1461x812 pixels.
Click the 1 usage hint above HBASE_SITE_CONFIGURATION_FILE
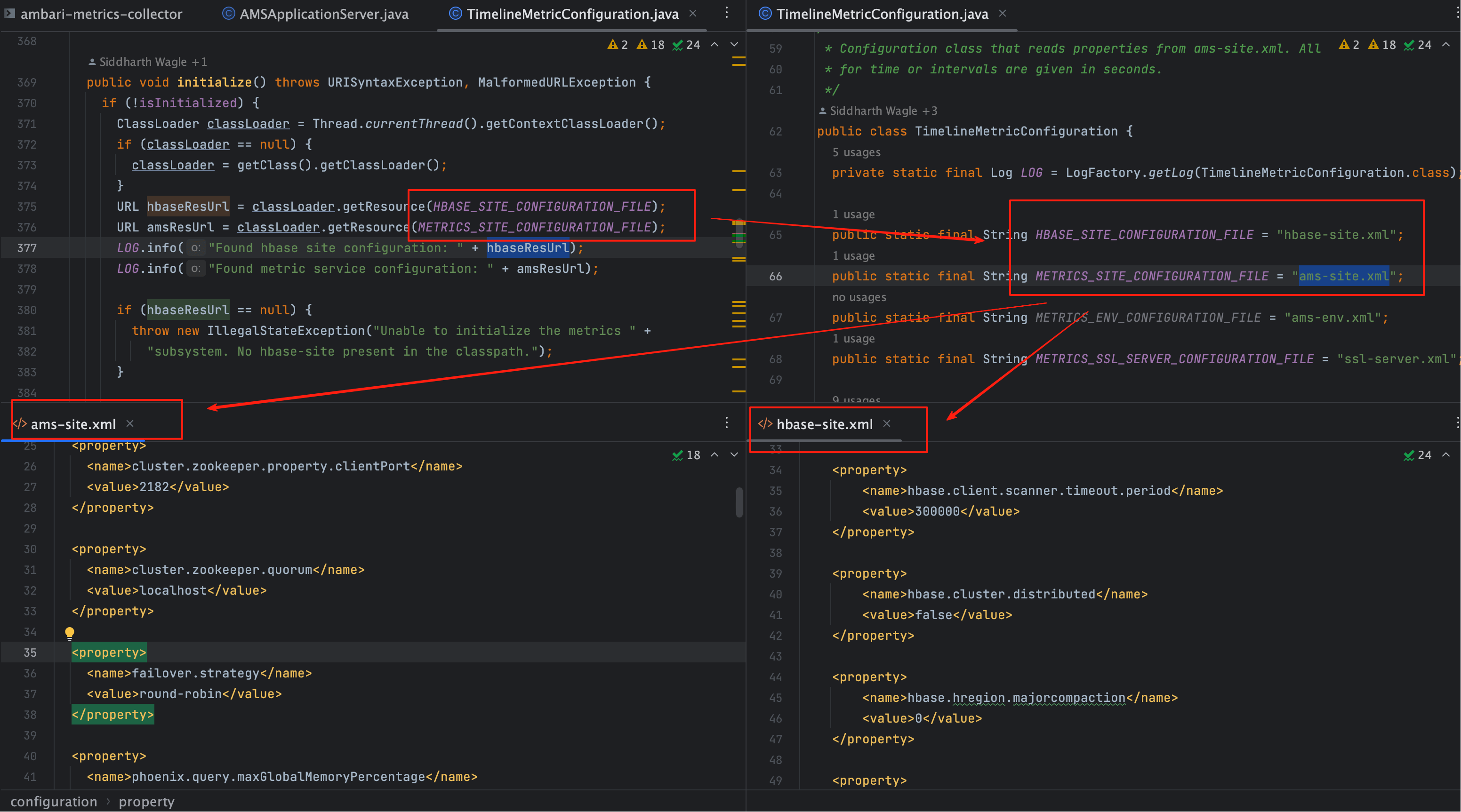coord(853,215)
